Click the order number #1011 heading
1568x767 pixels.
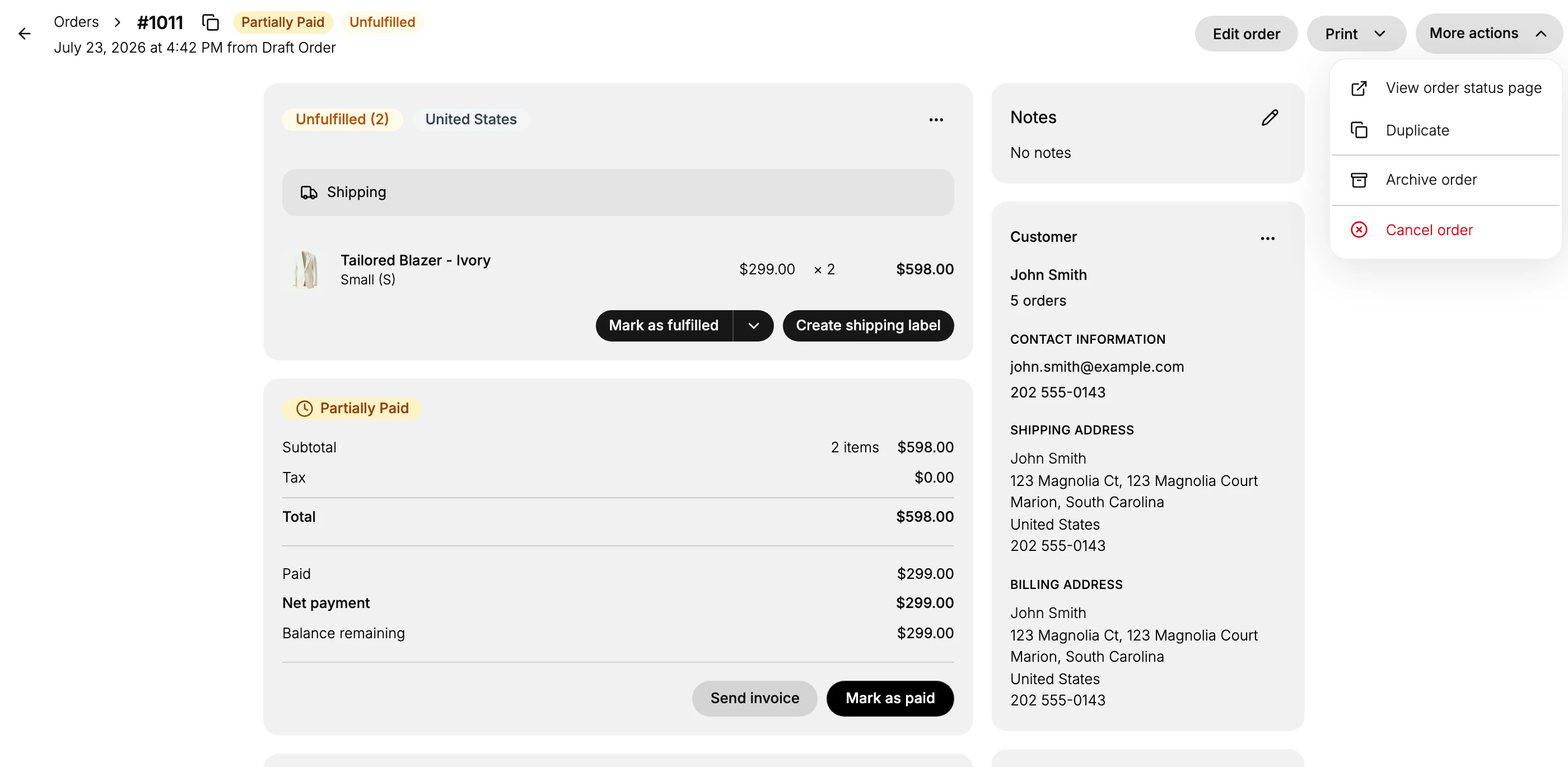[160, 22]
